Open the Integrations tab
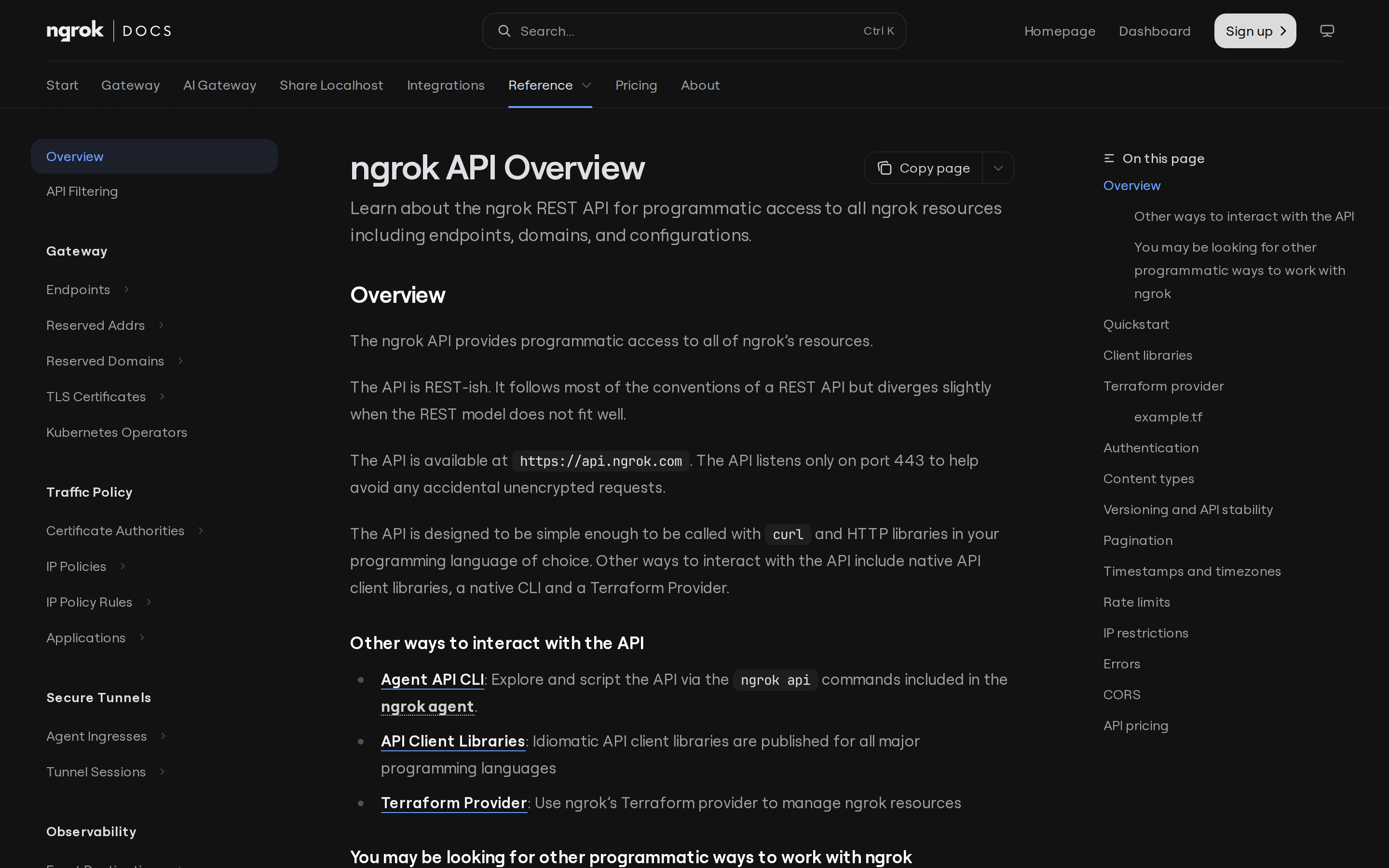Viewport: 1389px width, 868px height. tap(446, 85)
